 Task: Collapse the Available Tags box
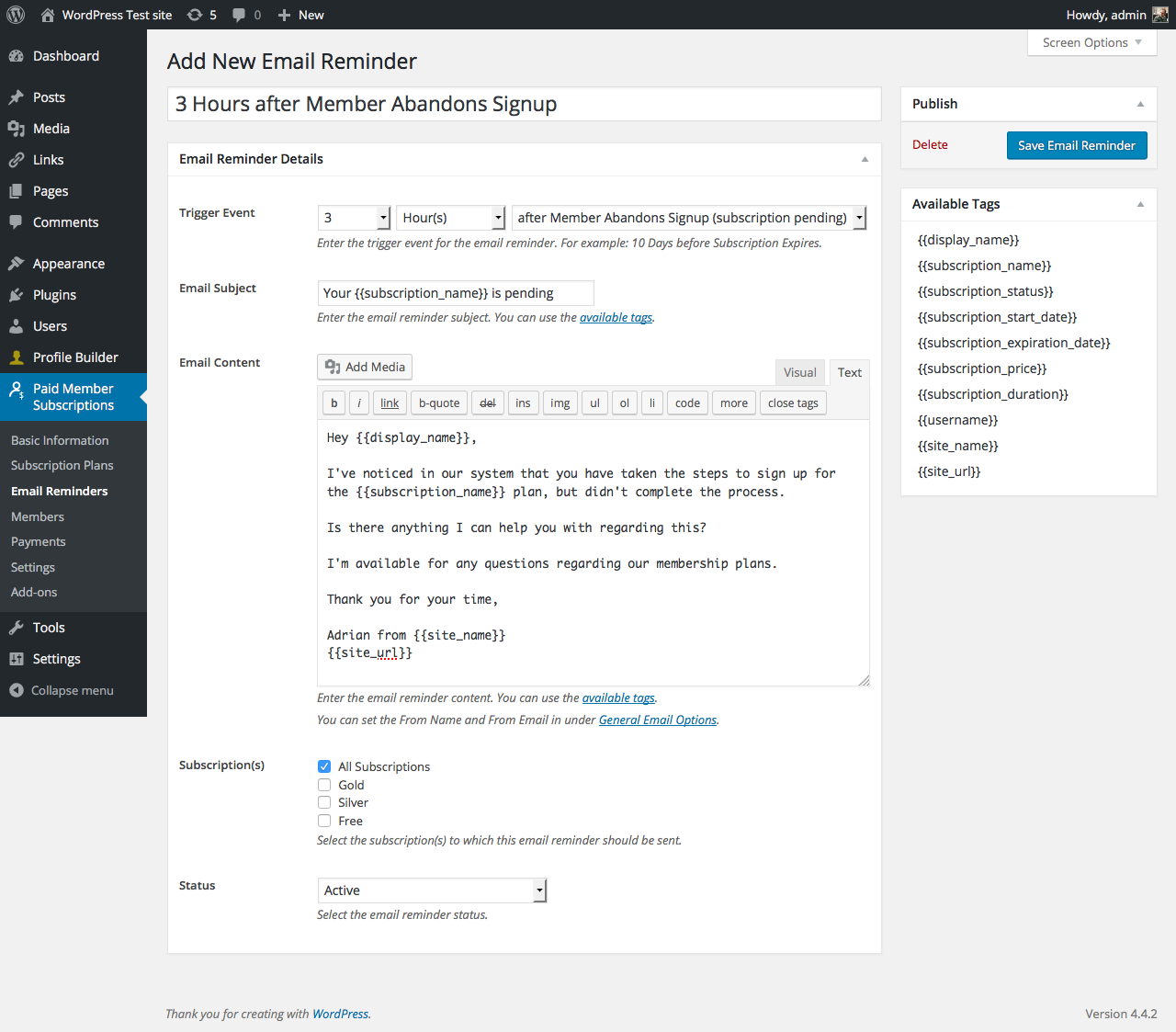[x=1140, y=204]
